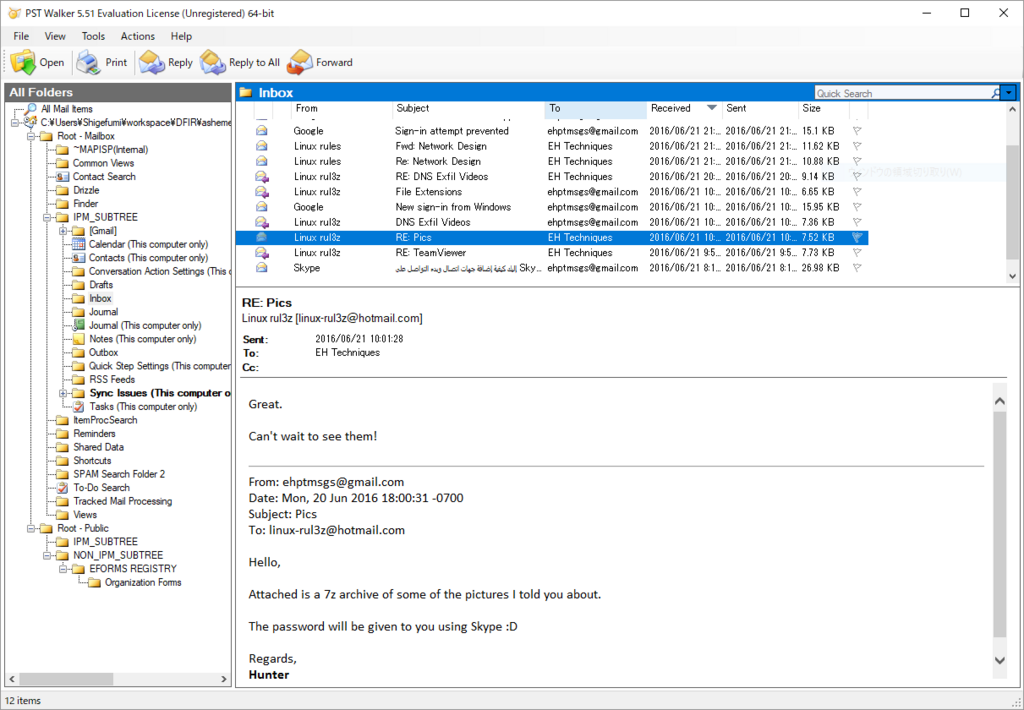Click the Reply toolbar icon
The width and height of the screenshot is (1024, 710).
pyautogui.click(x=152, y=63)
